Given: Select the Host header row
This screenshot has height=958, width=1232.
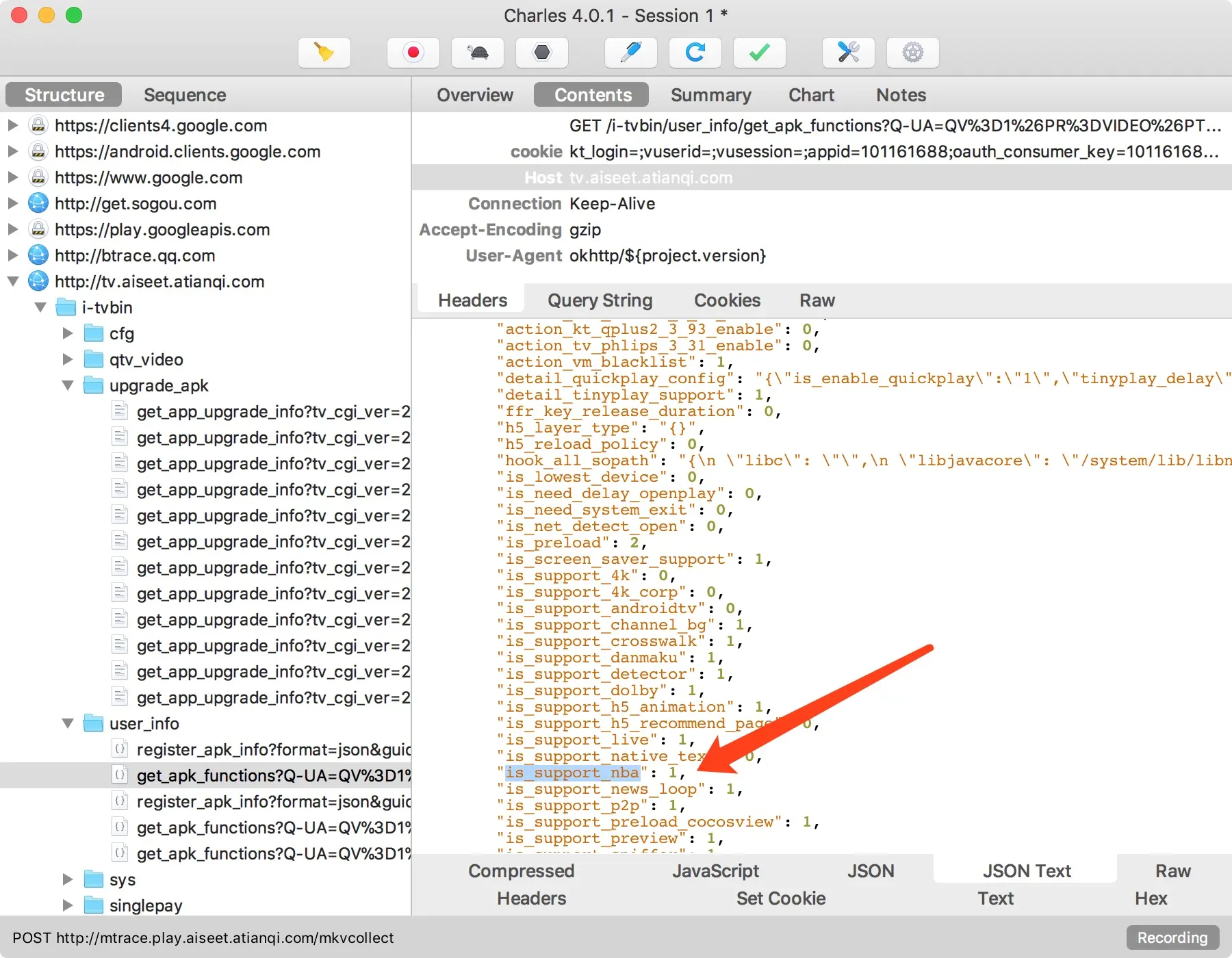Looking at the screenshot, I should point(821,178).
